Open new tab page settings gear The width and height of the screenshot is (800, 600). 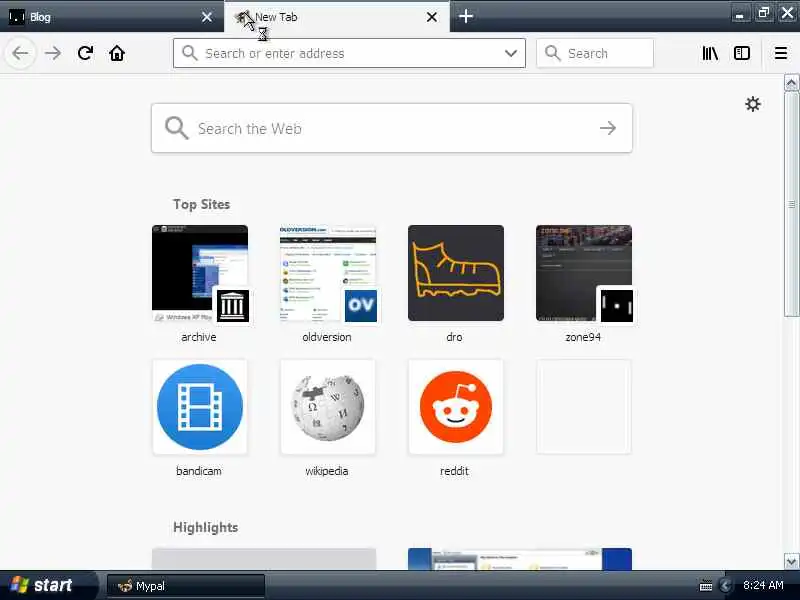(x=753, y=104)
